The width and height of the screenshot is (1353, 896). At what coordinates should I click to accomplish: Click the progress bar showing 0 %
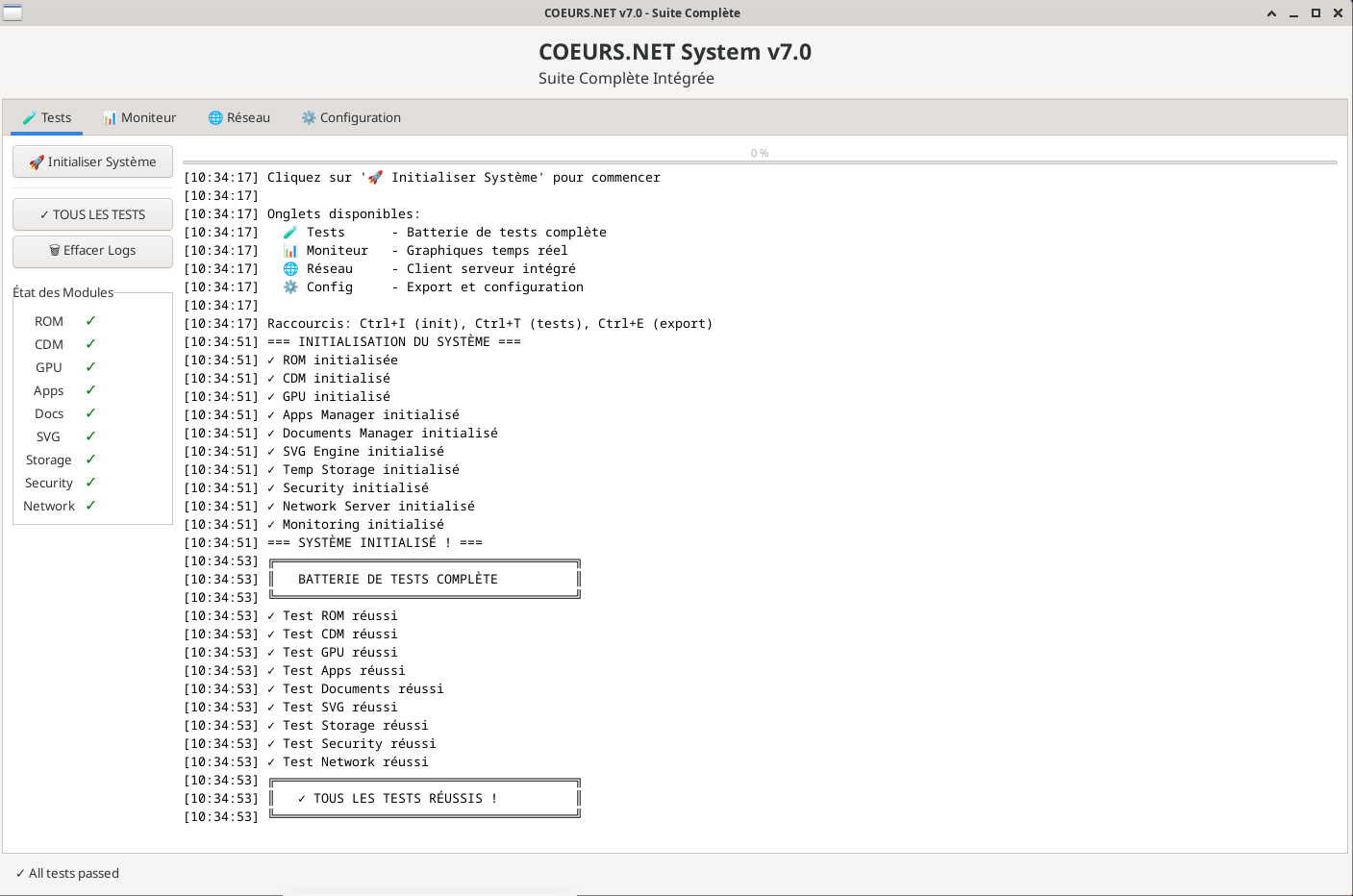click(759, 162)
